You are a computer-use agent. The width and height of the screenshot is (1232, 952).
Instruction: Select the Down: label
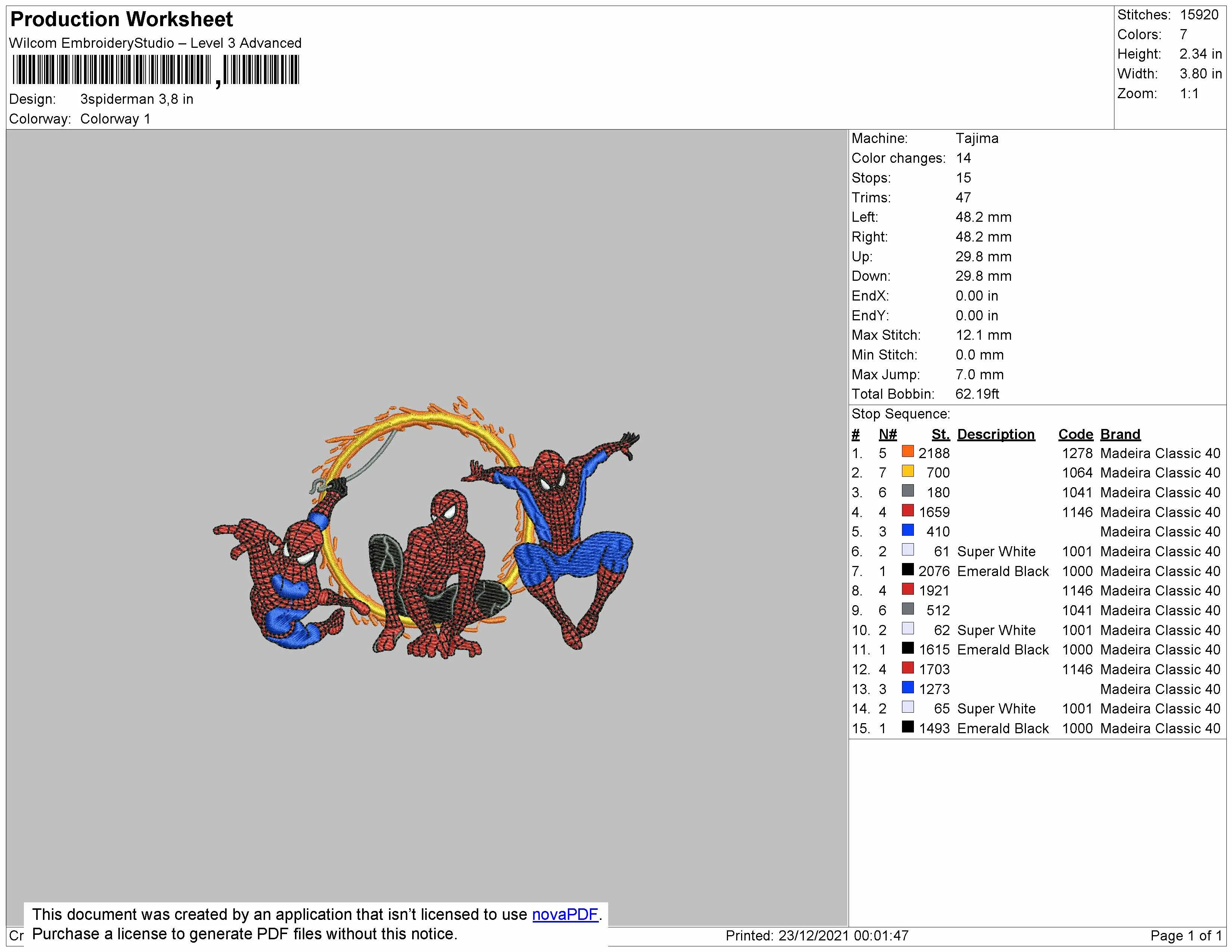pyautogui.click(x=871, y=276)
